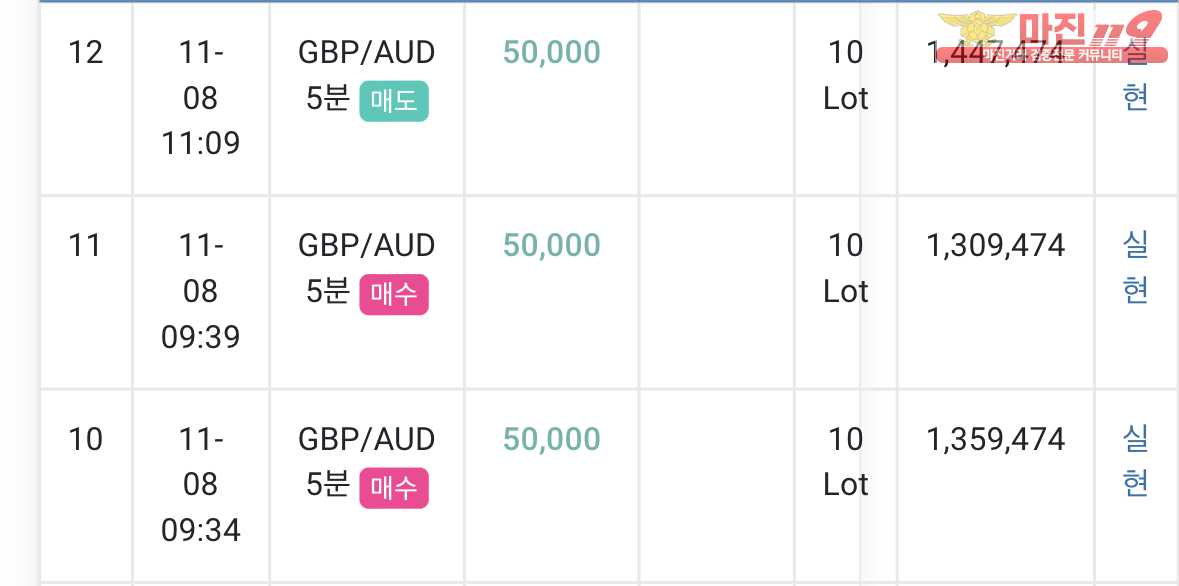Screen dimensions: 1179x586
Task: Click the 1,359,474 balance value
Action: [x=996, y=439]
